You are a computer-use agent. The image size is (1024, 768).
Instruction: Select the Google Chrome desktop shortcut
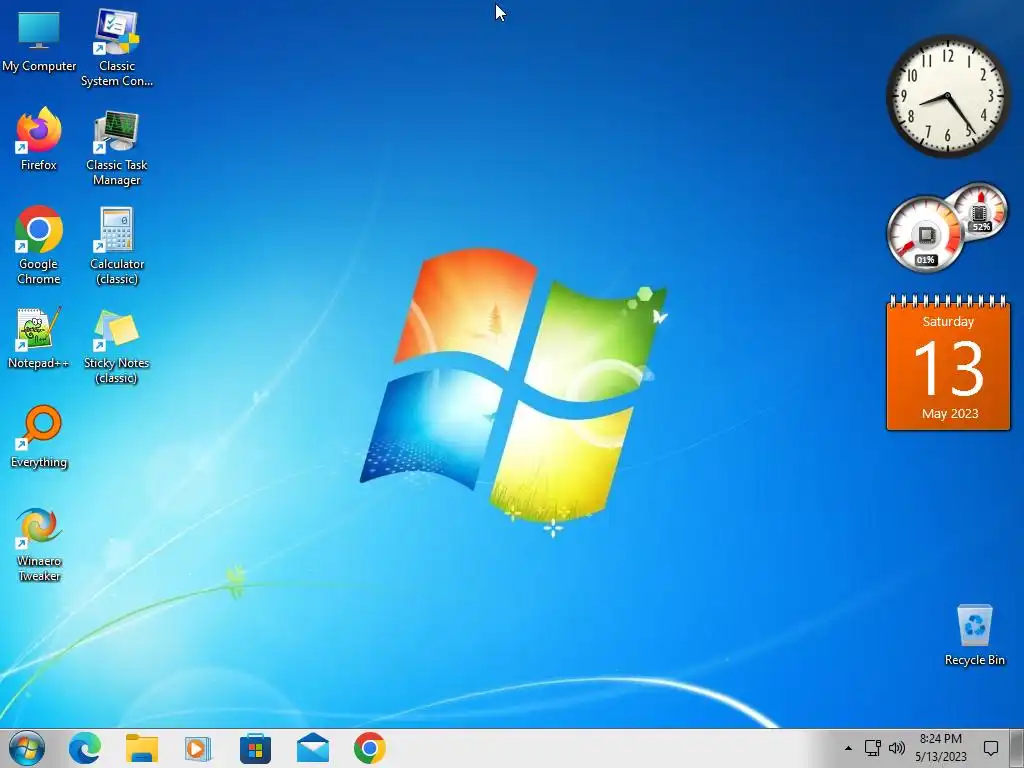pos(39,245)
